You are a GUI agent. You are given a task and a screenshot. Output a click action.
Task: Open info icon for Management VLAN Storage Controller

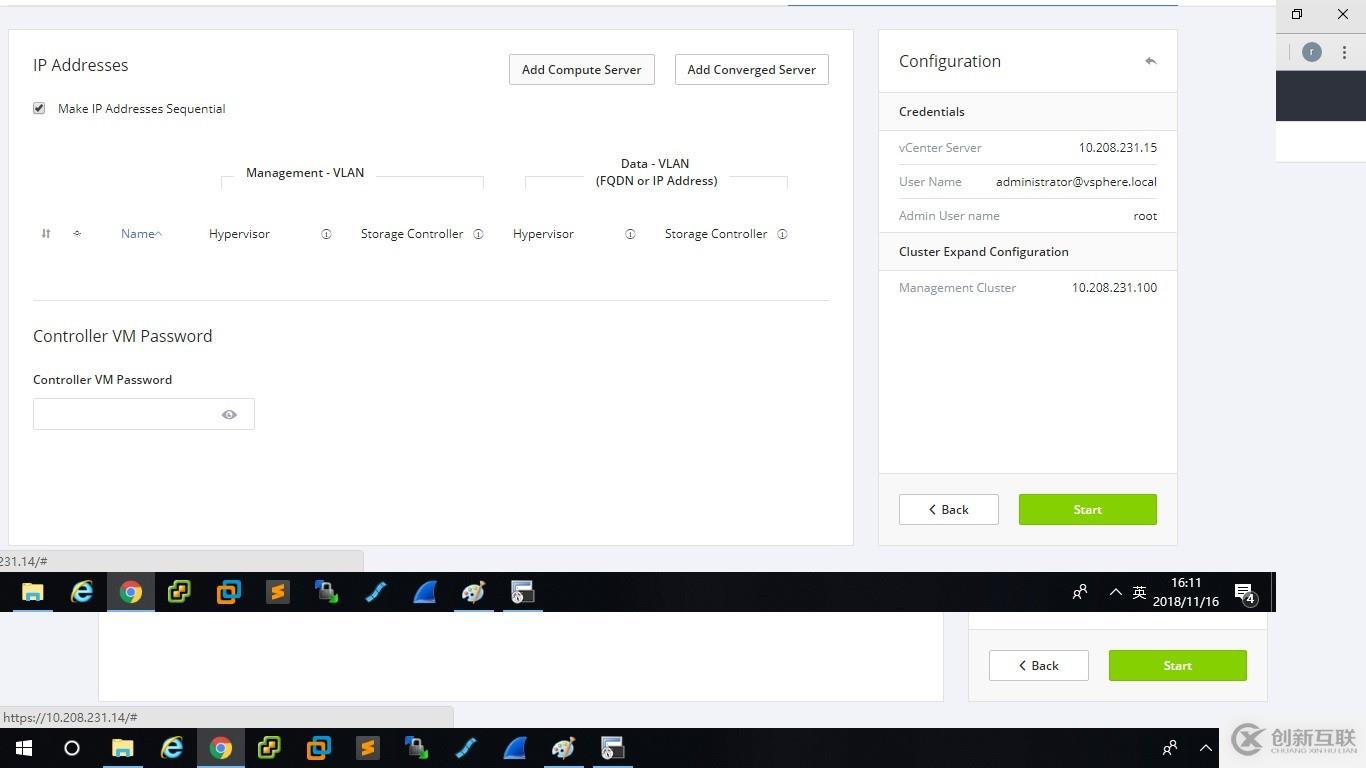478,234
